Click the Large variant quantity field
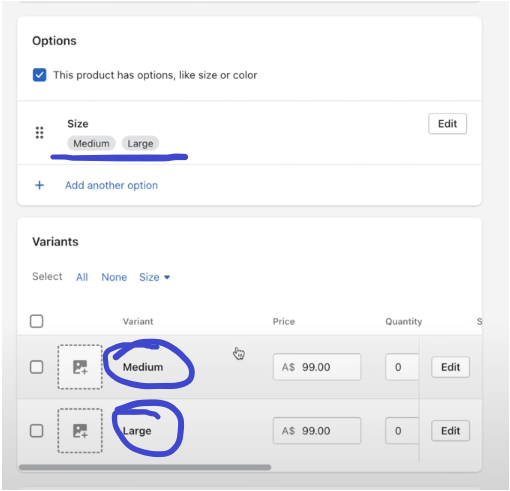Screen dimensions: 510x491 (x=402, y=431)
